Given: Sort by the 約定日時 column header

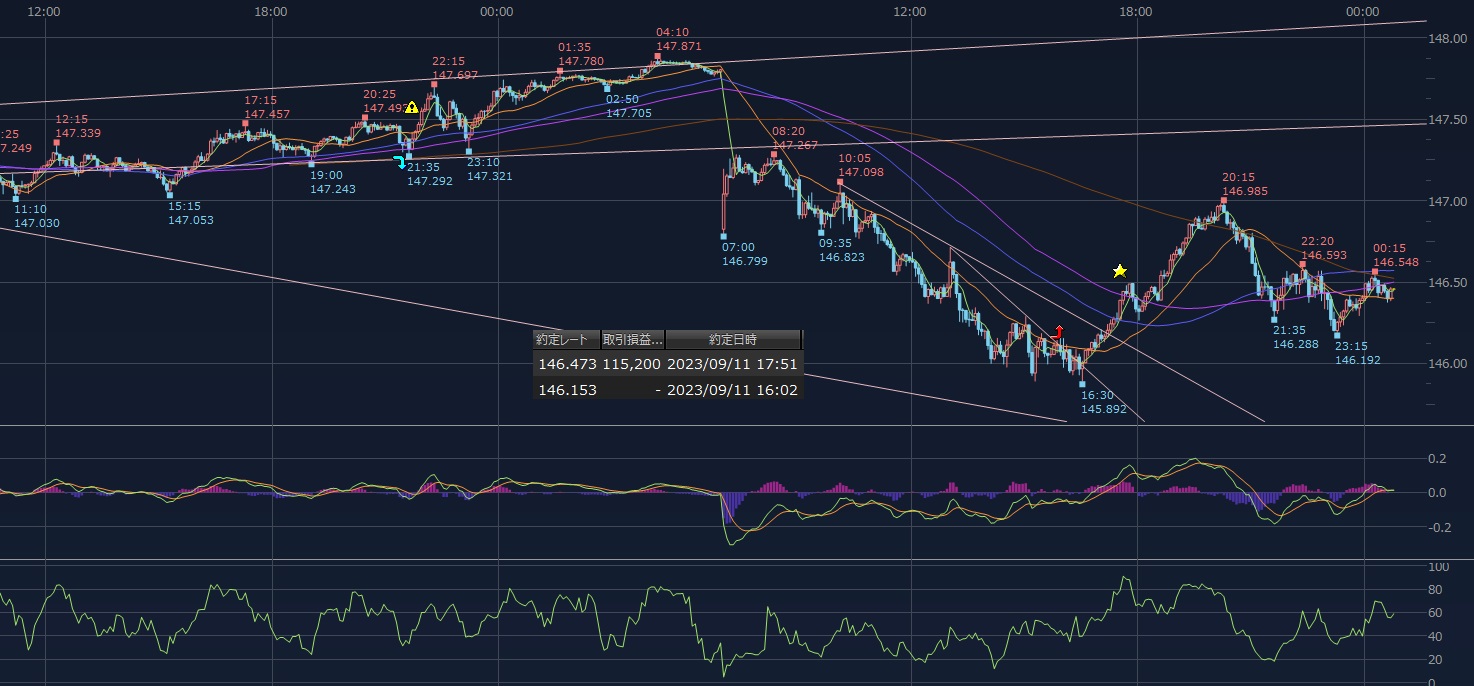Looking at the screenshot, I should [x=733, y=340].
